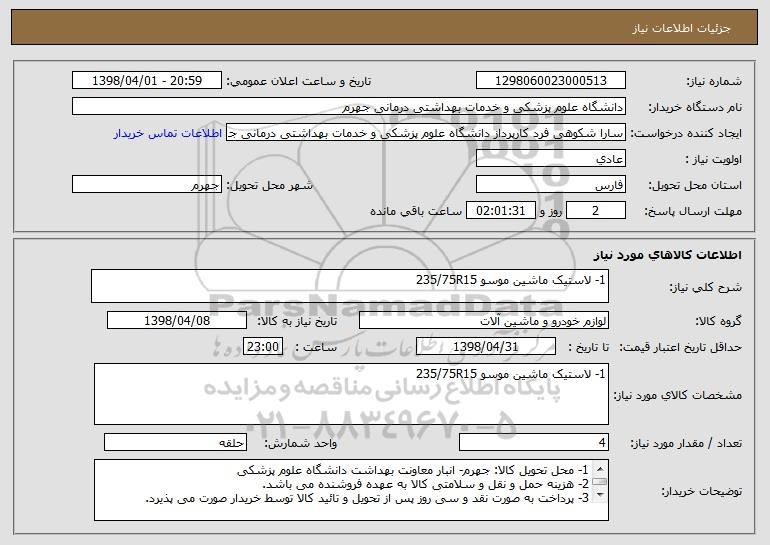Click the general need description text box

350,286
